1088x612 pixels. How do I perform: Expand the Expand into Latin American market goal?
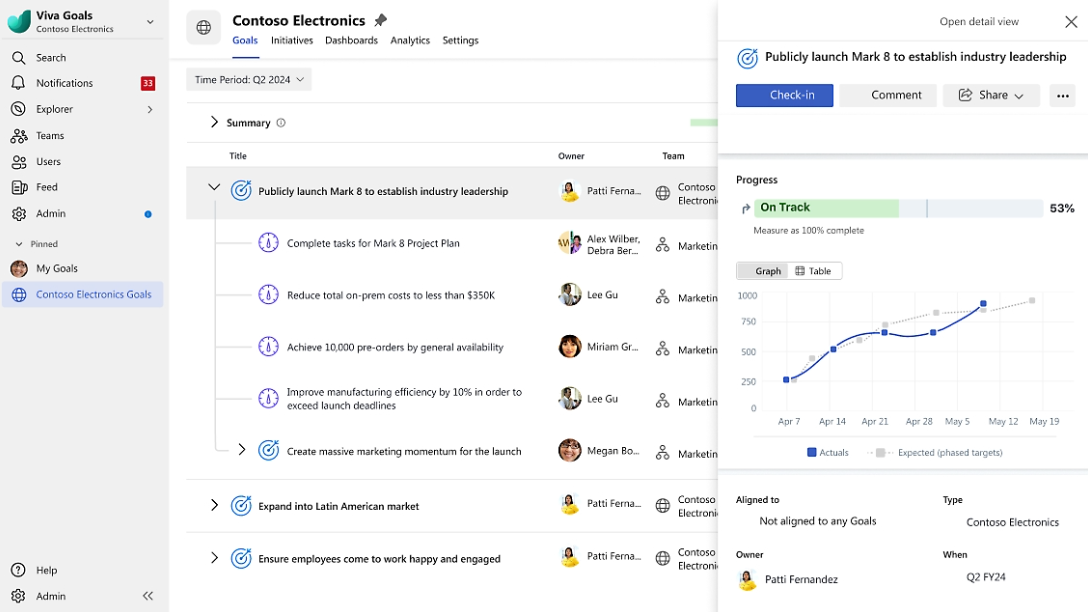tap(214, 506)
